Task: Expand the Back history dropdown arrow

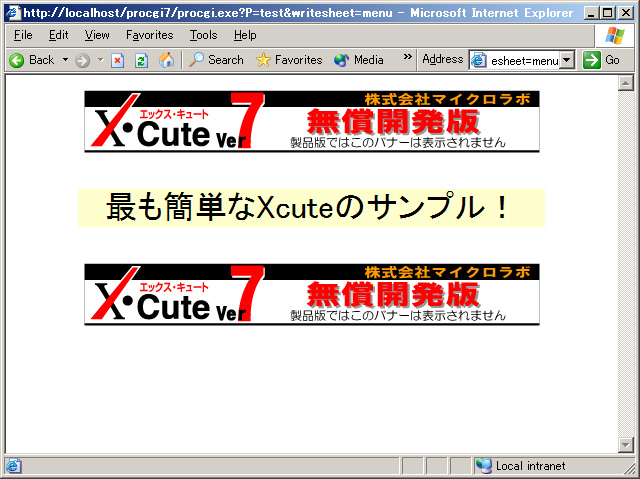Action: tap(65, 60)
